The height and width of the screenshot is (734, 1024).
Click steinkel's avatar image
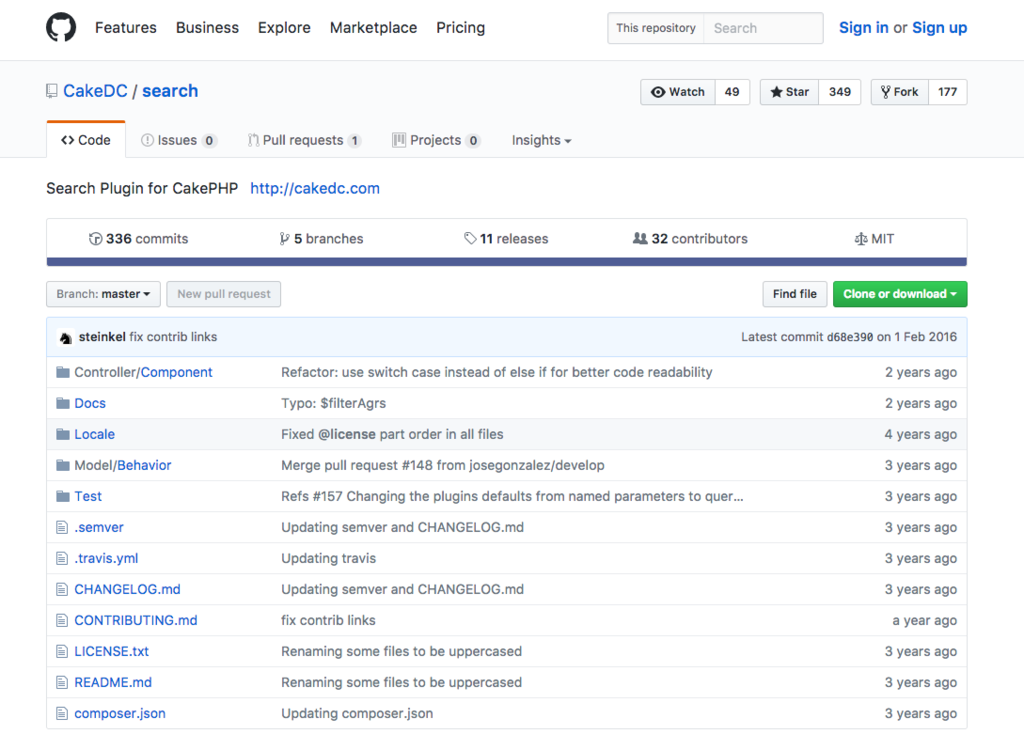click(x=65, y=337)
